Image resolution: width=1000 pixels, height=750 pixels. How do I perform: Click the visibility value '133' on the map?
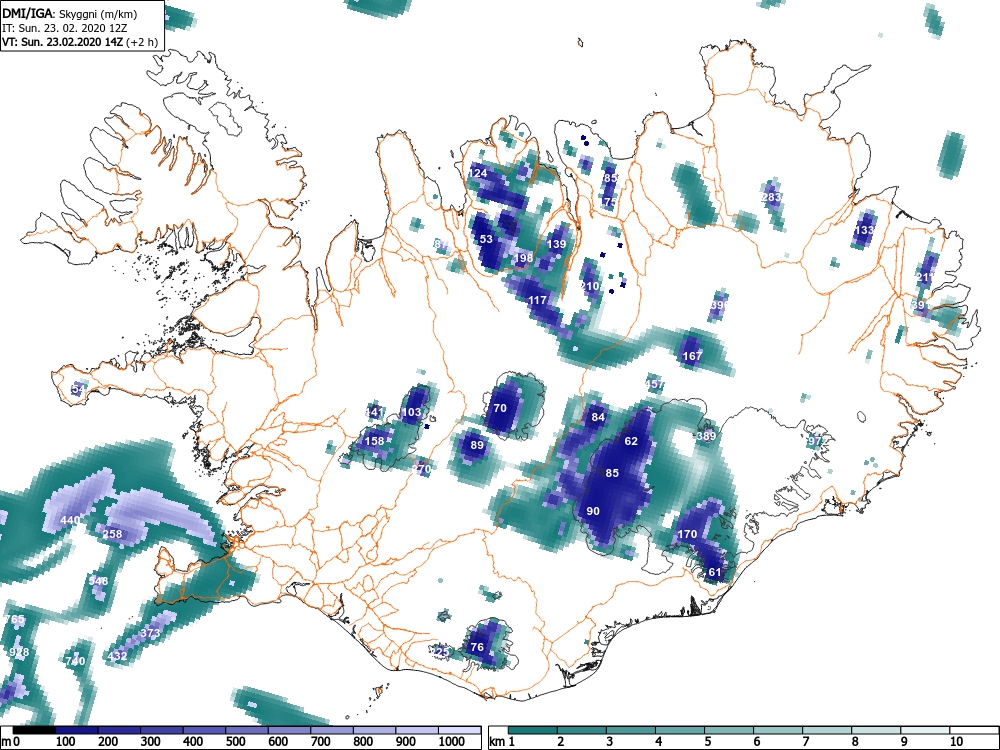point(865,230)
